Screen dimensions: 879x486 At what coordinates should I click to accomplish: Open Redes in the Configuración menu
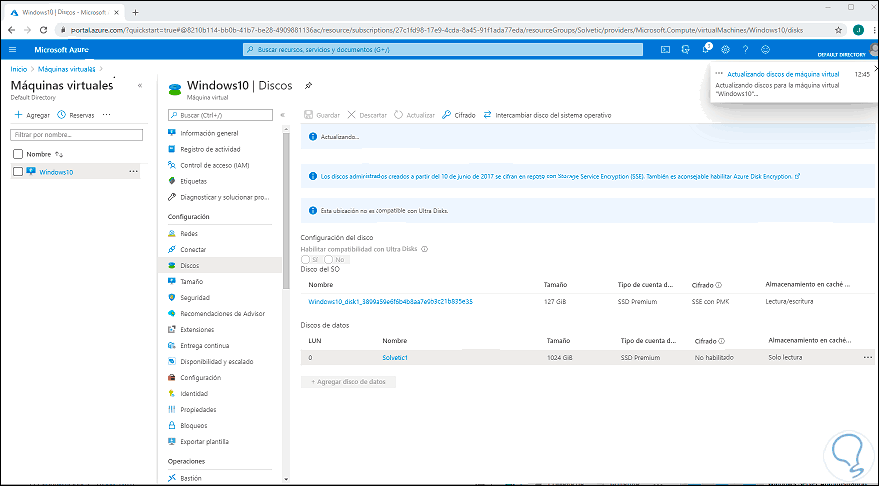point(188,233)
